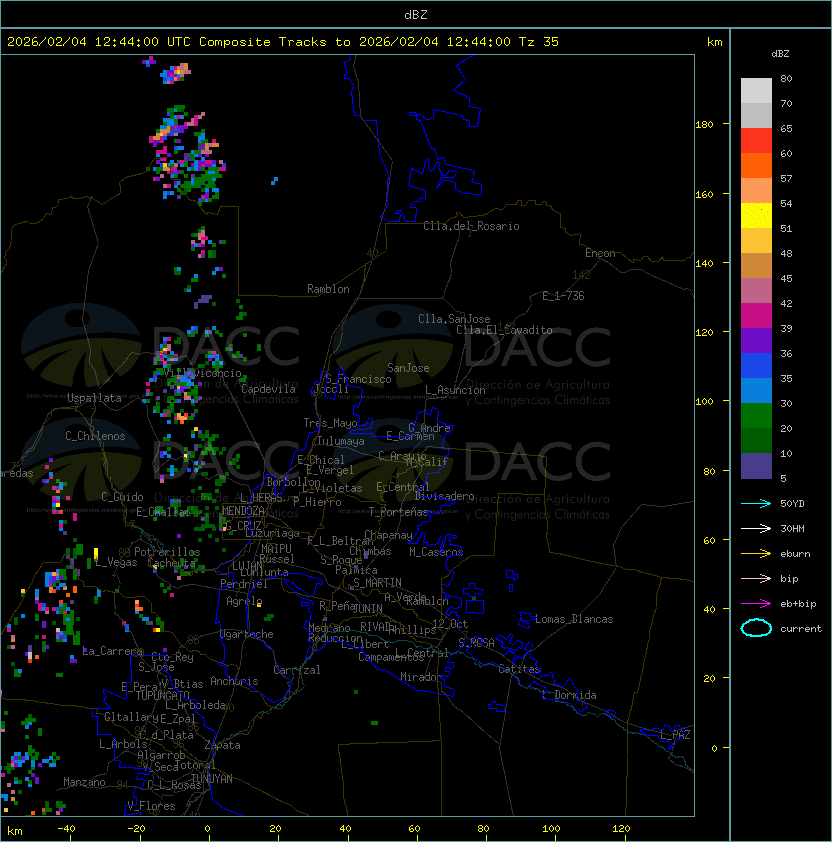The image size is (832, 842).
Task: Click the pink bip arrow in legend
Action: [x=756, y=578]
